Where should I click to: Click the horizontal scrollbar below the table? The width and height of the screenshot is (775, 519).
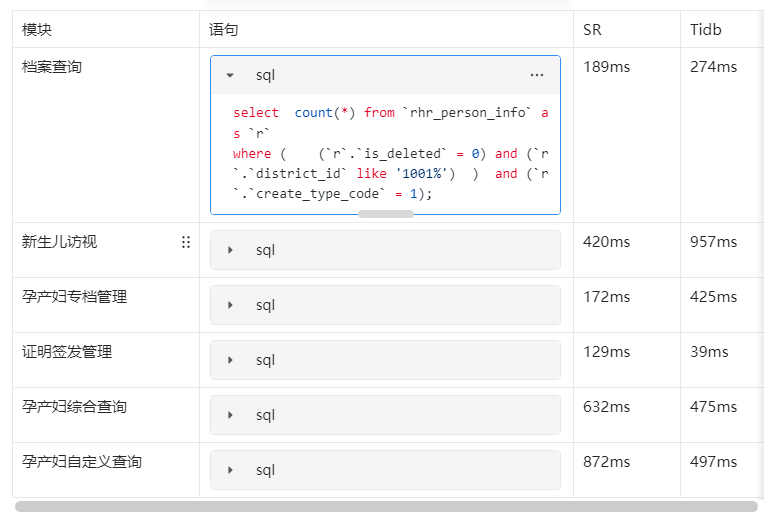386,507
